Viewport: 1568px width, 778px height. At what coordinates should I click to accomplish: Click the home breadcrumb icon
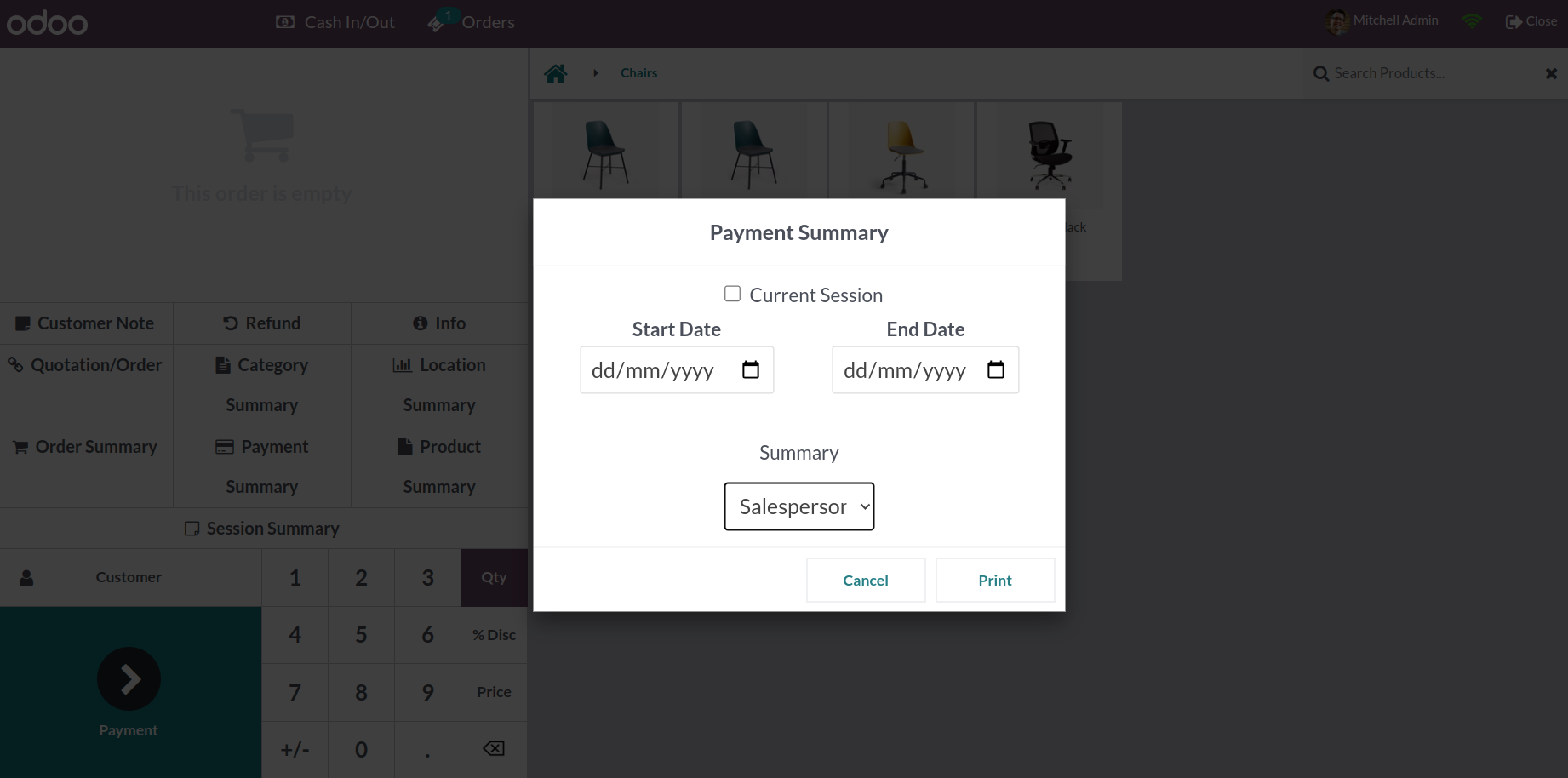556,74
